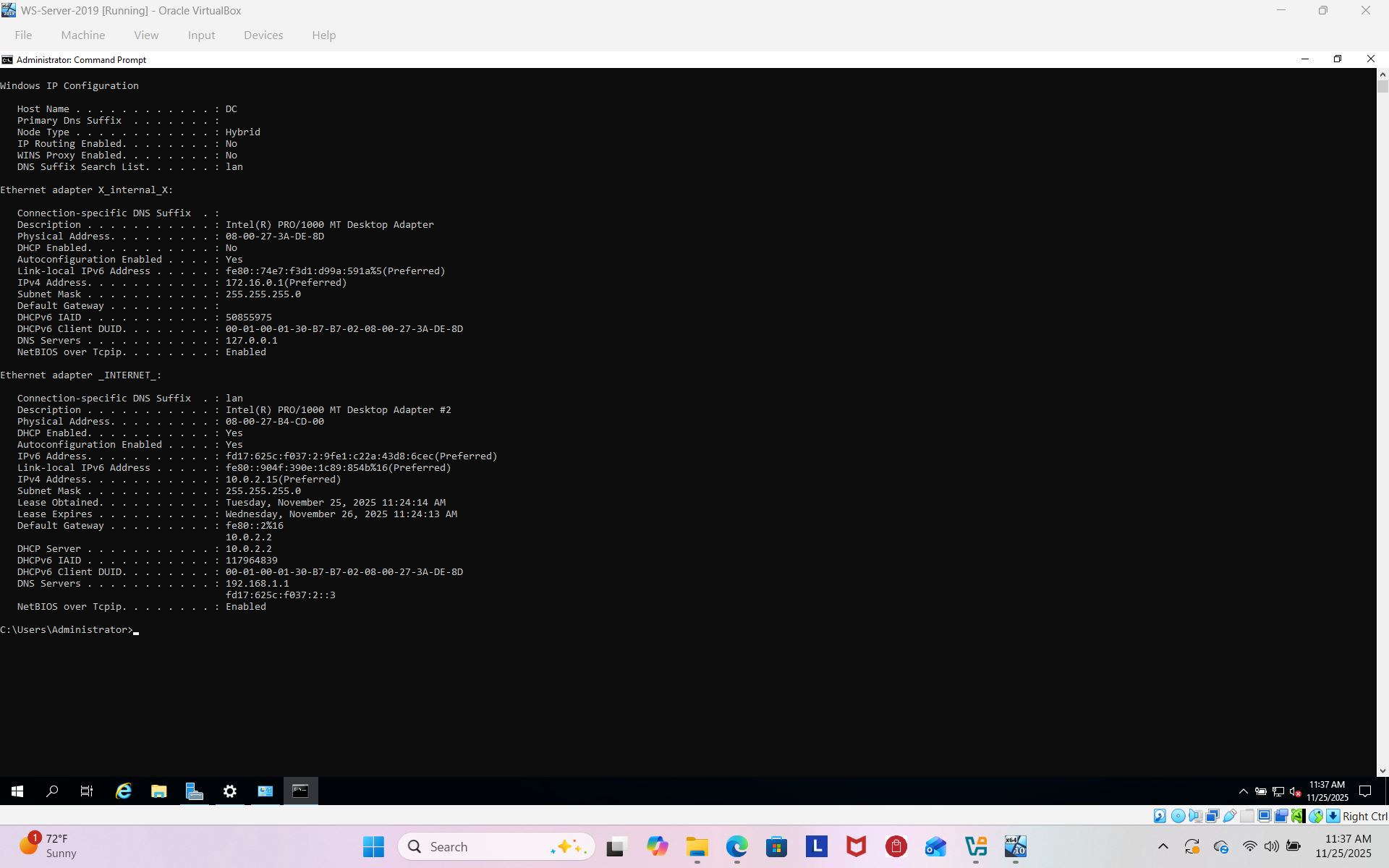Screen dimensions: 1389x868
Task: Toggle the muted guest volume icon
Action: click(1296, 791)
